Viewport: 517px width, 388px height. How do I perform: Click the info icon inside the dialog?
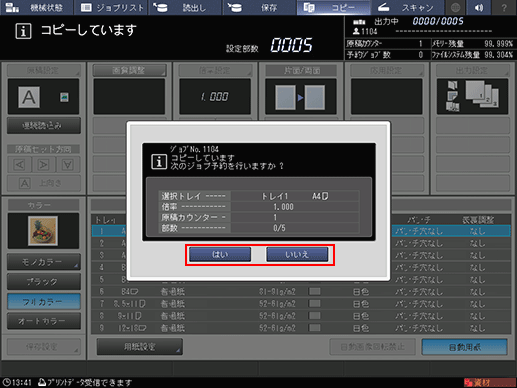pos(159,162)
